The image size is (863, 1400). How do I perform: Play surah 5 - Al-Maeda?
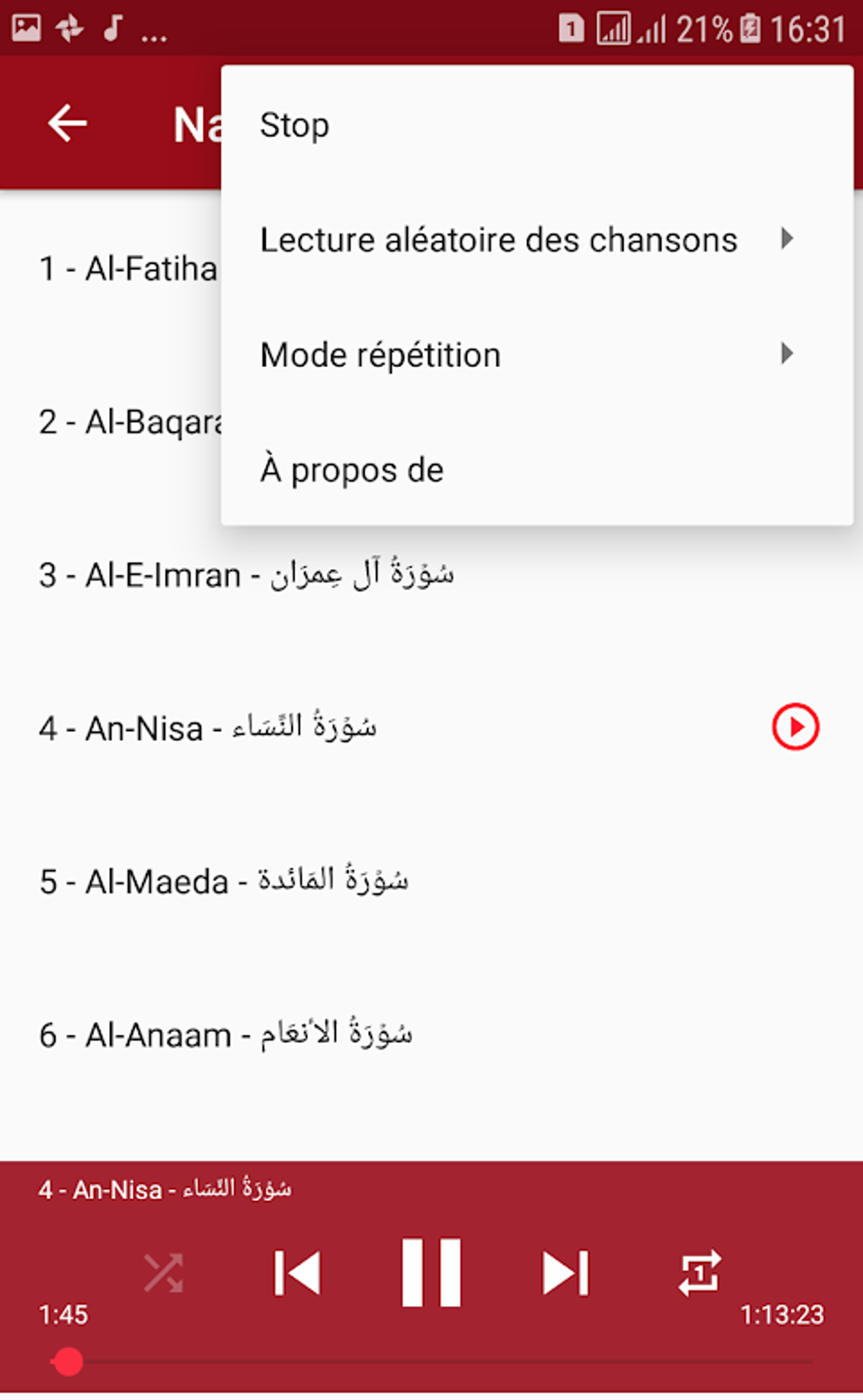pos(223,881)
